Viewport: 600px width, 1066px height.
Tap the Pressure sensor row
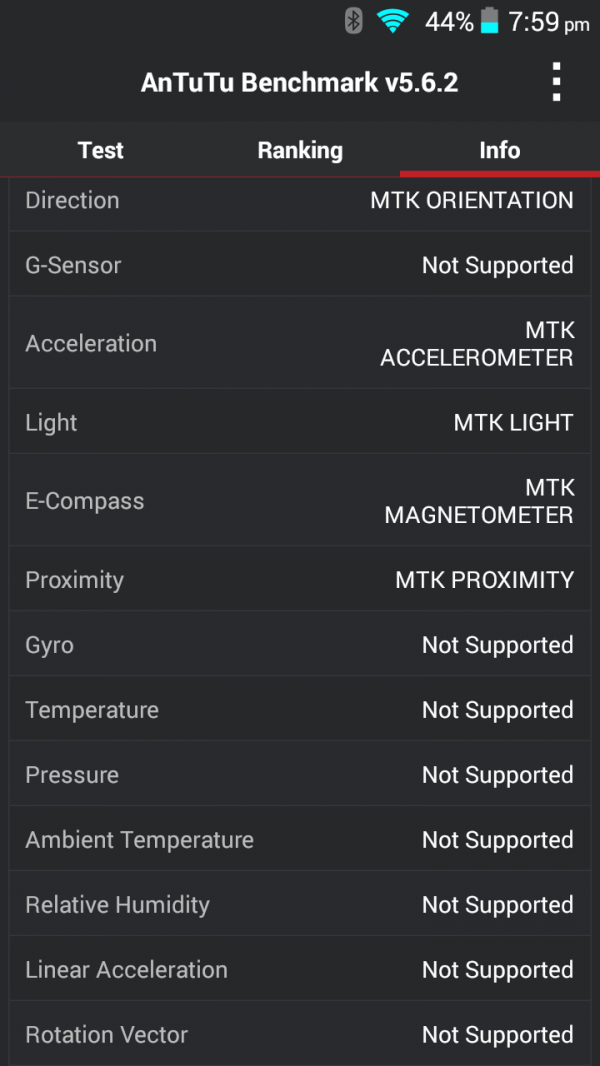pos(300,775)
